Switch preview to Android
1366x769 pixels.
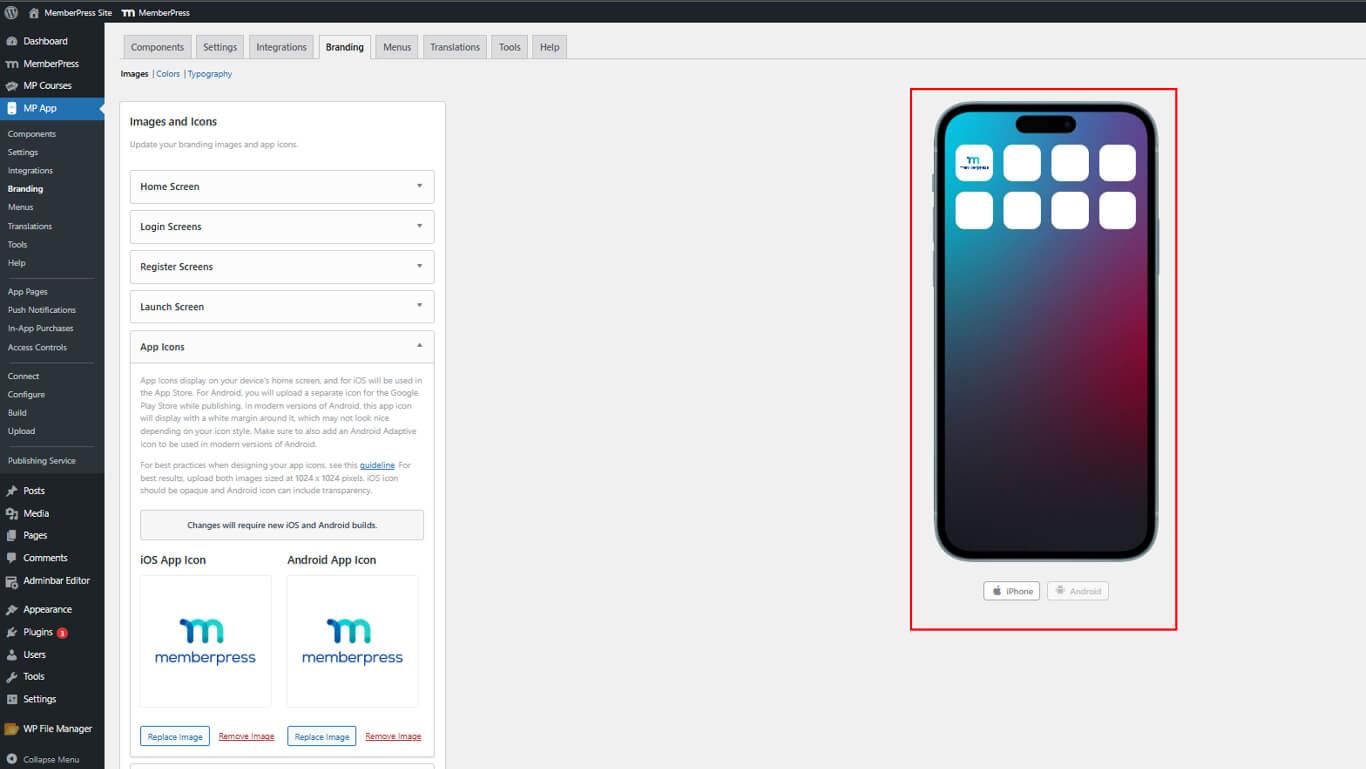1077,591
